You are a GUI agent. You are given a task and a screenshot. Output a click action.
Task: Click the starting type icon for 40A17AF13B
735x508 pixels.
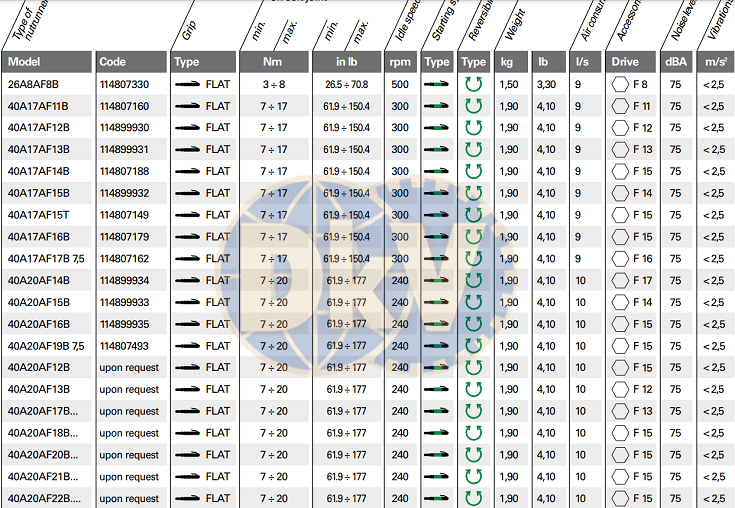click(x=435, y=150)
